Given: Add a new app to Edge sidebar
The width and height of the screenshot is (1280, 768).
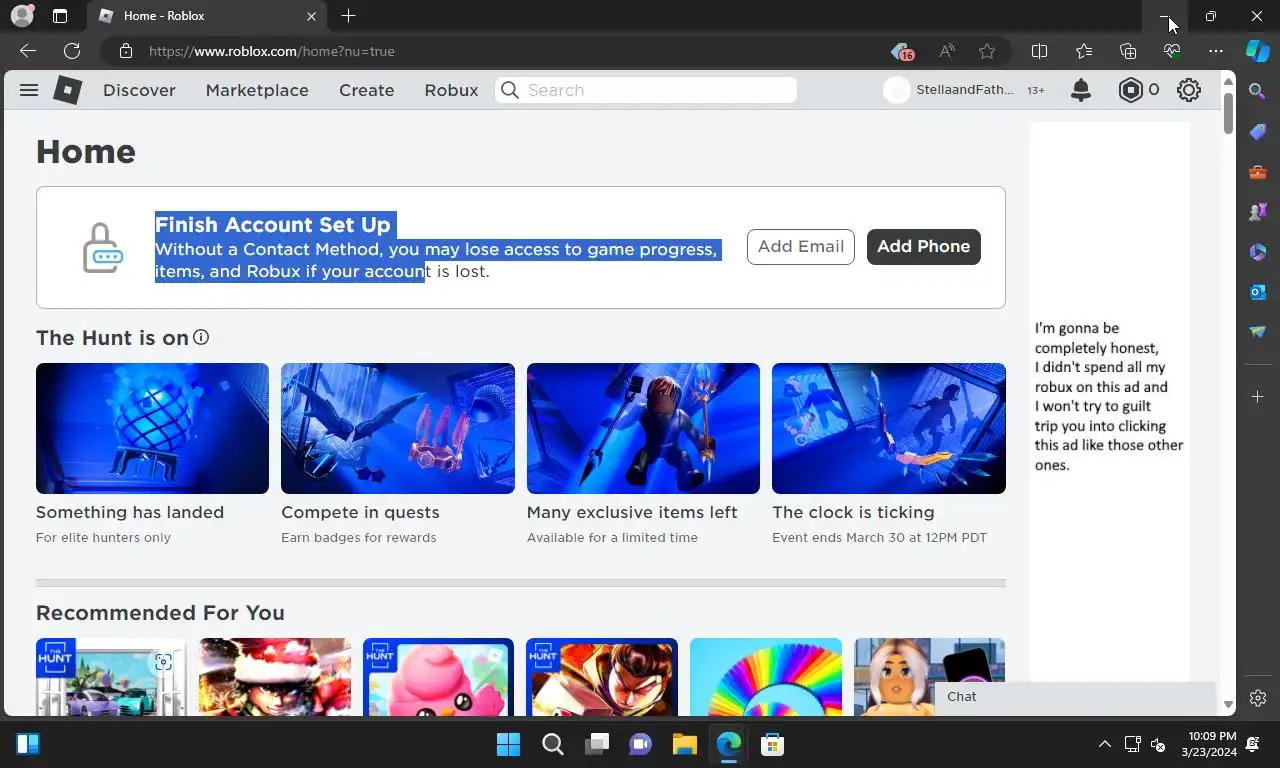Looking at the screenshot, I should [1258, 397].
